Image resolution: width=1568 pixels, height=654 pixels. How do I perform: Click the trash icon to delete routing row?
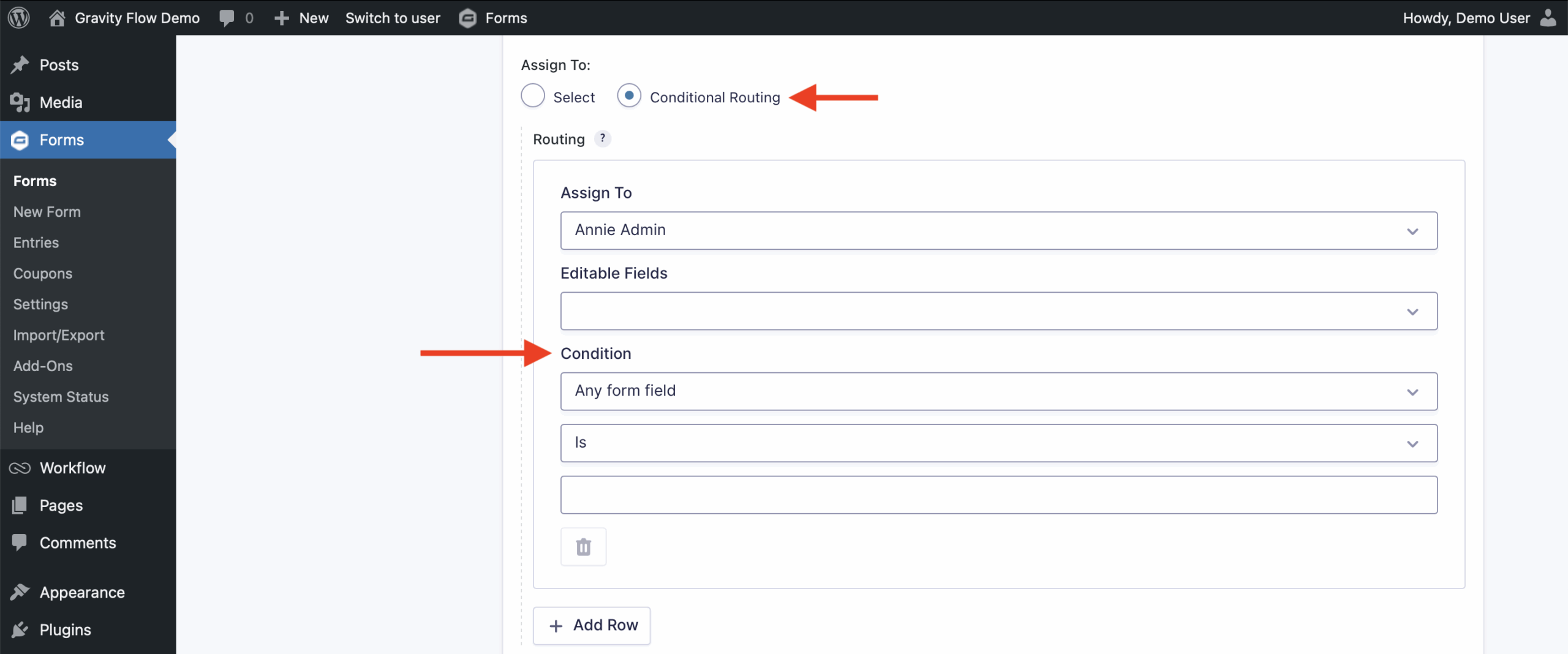pos(583,547)
